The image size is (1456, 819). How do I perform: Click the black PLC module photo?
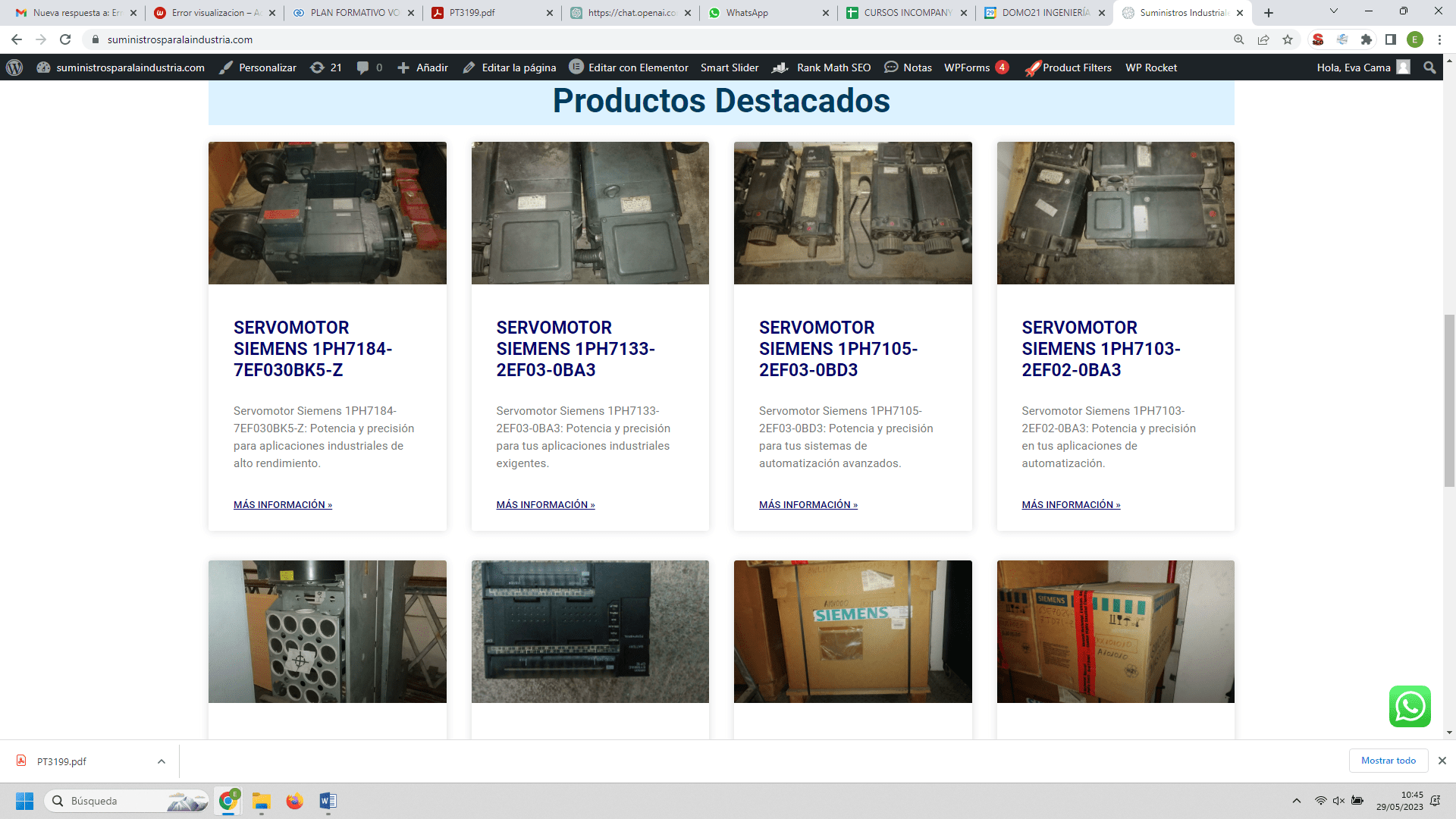pos(590,632)
